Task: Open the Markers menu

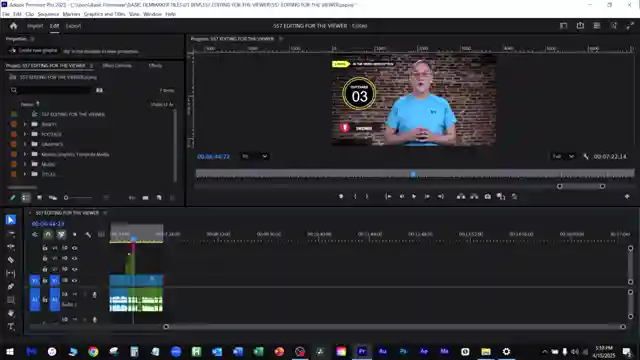Action: (x=71, y=14)
